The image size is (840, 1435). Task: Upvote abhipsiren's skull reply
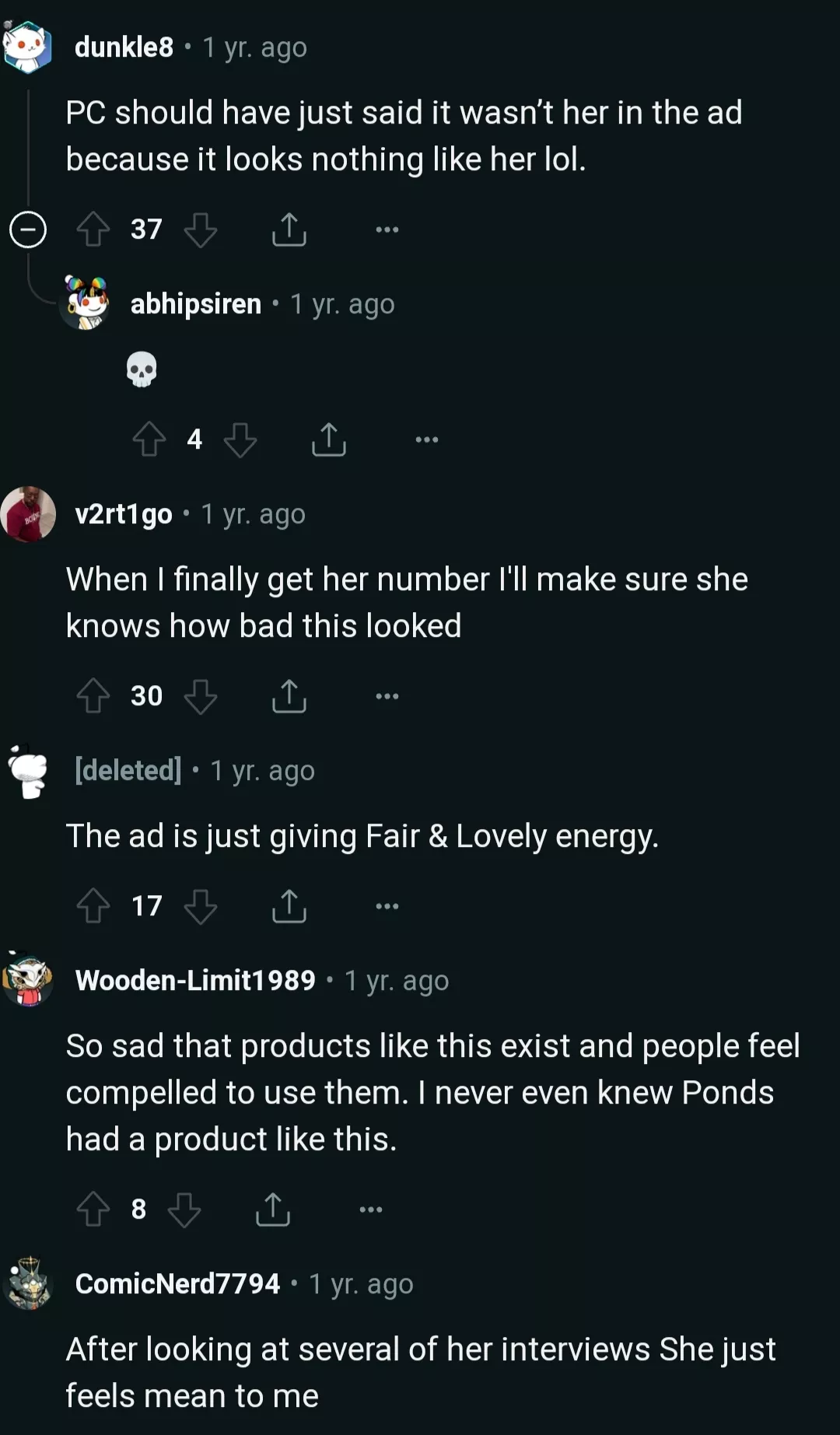(149, 439)
